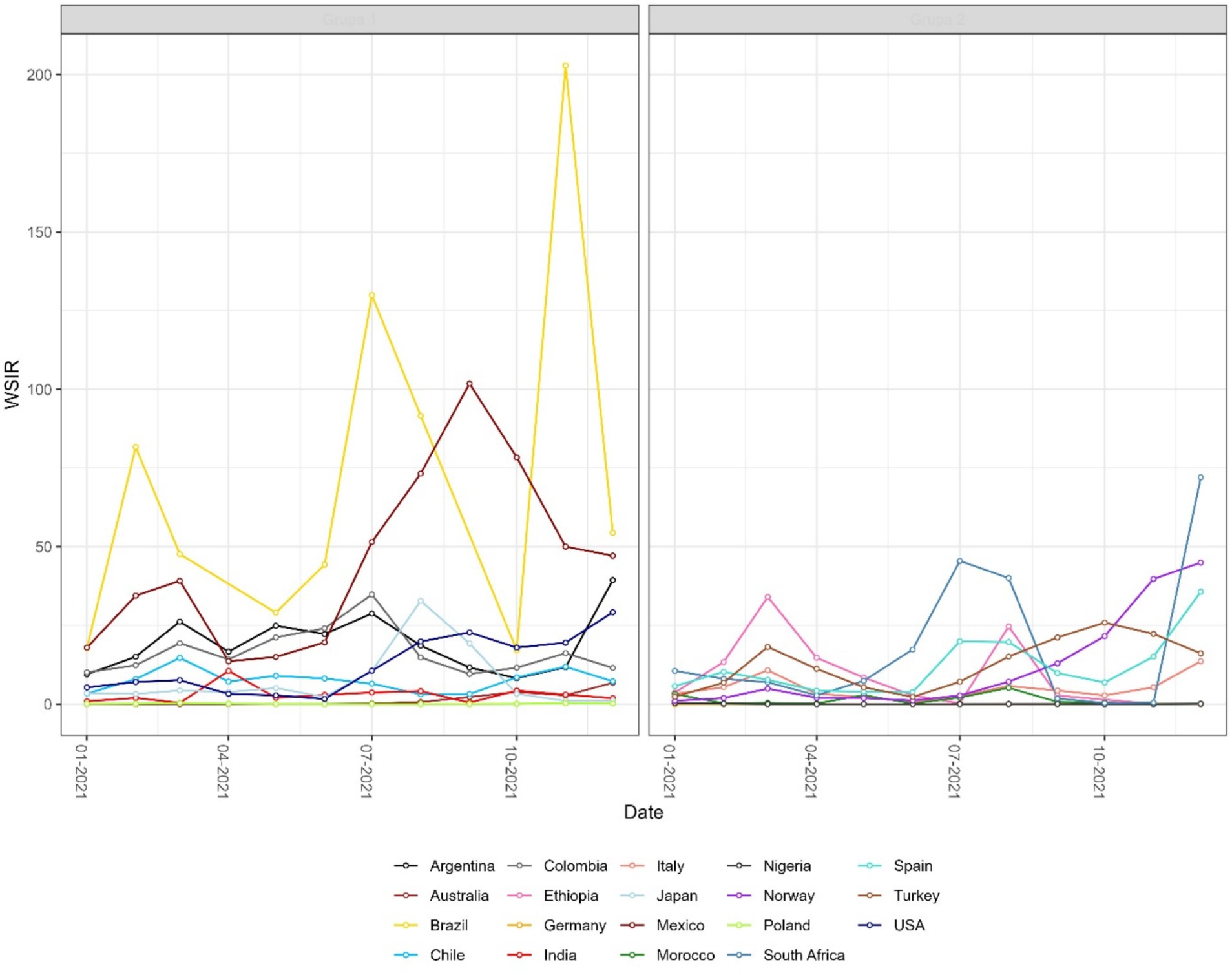Click the Brazil yellow legend key
The height and width of the screenshot is (975, 1232).
pyautogui.click(x=405, y=925)
